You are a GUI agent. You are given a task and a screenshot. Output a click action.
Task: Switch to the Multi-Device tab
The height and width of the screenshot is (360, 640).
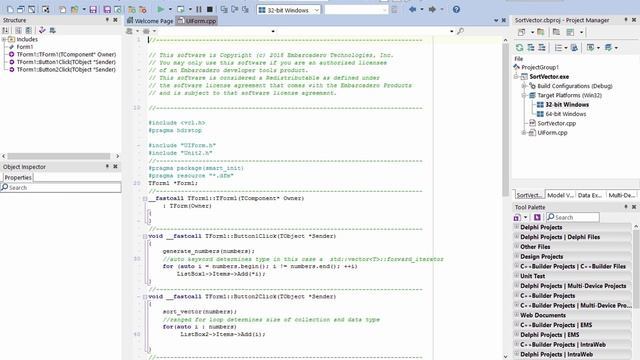click(622, 195)
